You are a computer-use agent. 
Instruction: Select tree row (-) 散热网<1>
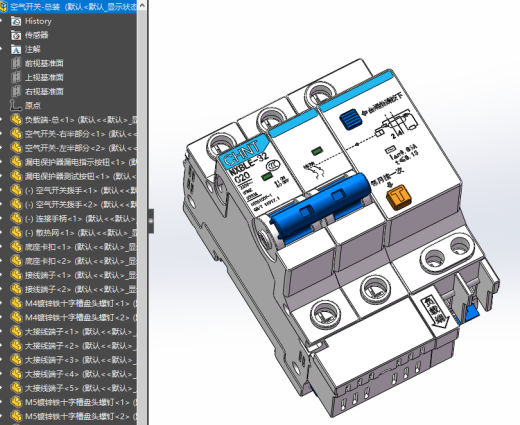(68, 233)
